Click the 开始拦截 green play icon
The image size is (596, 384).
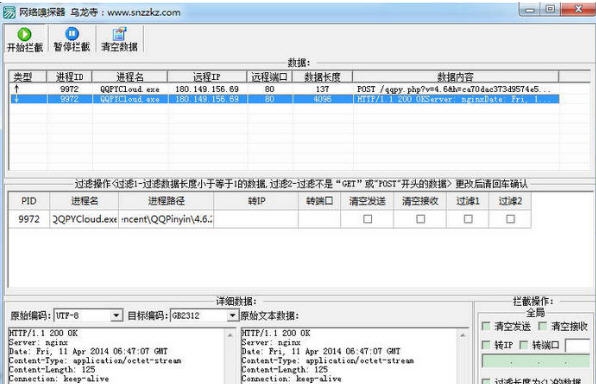tap(24, 34)
